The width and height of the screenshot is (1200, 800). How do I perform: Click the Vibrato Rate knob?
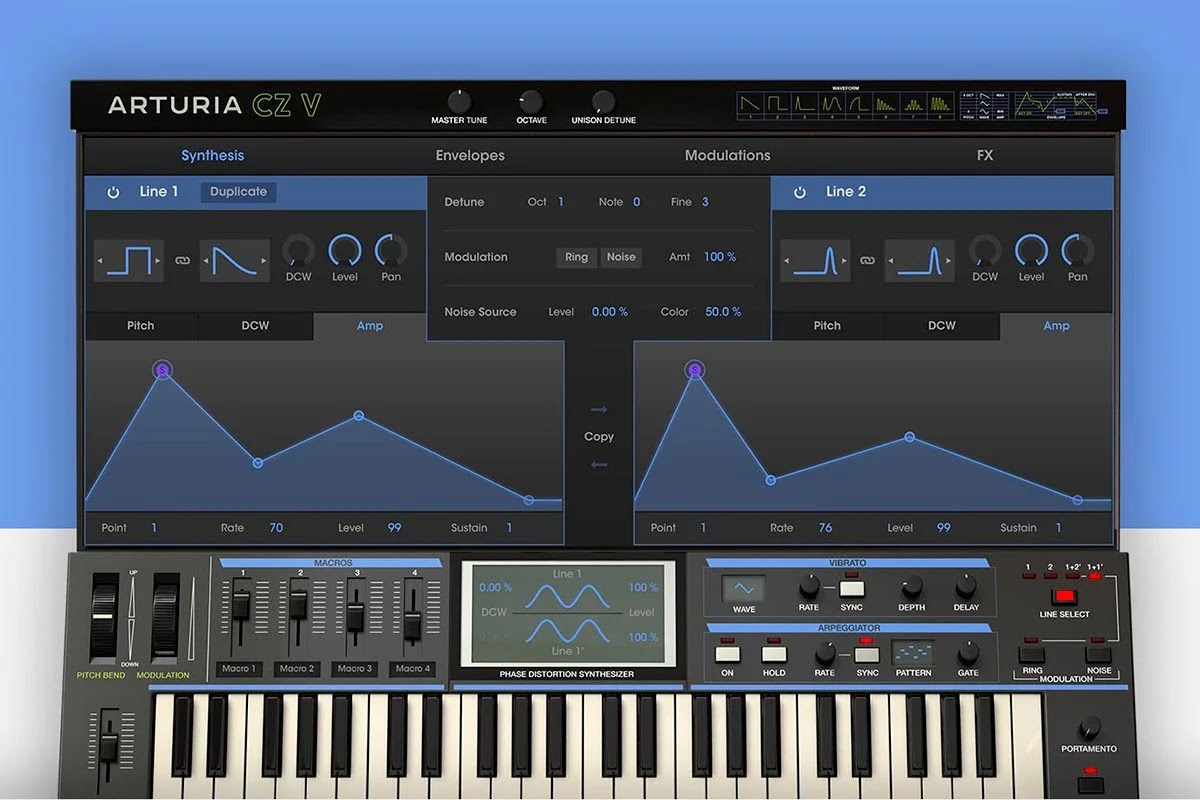808,587
